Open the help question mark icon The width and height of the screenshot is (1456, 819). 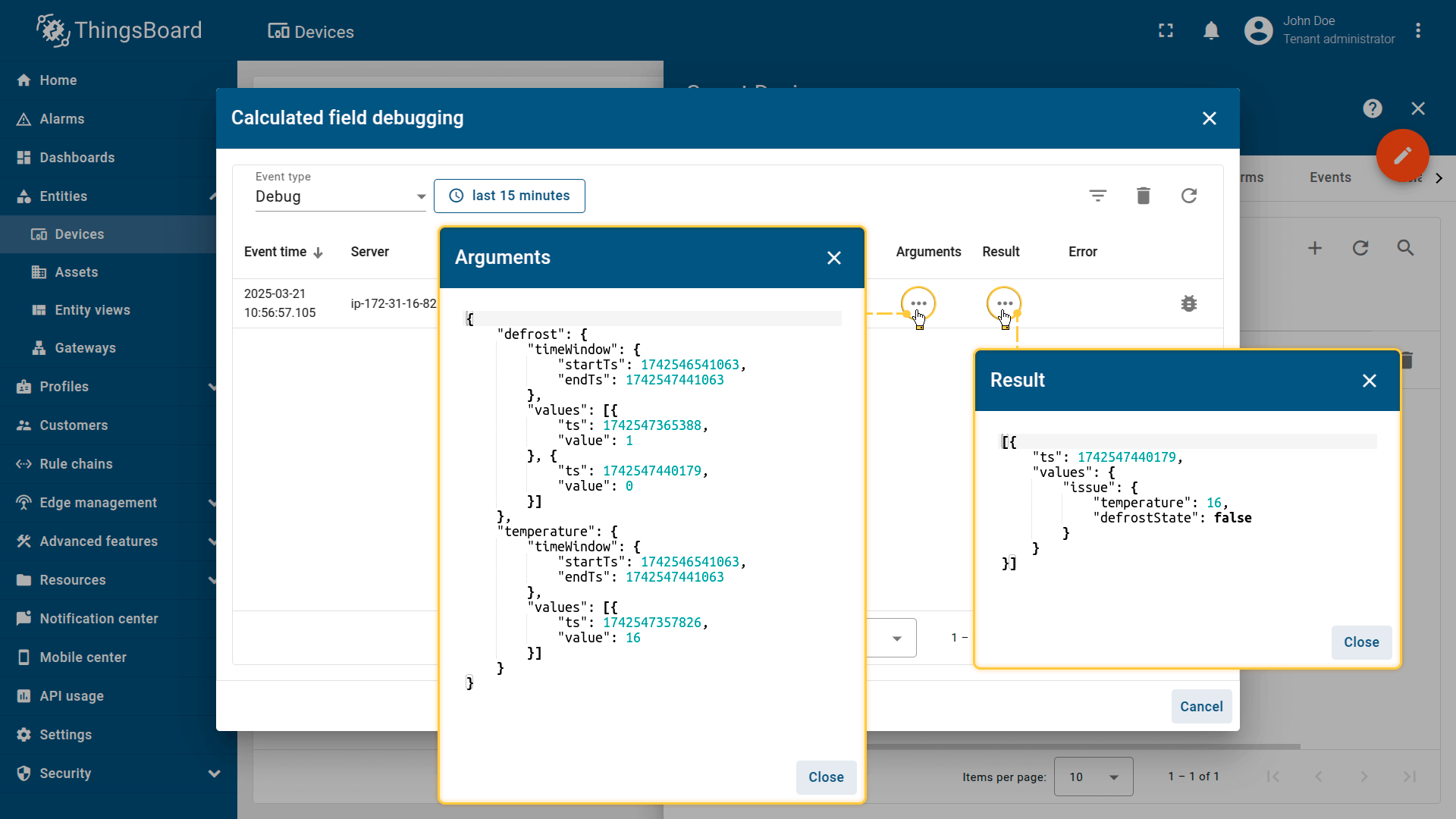1372,108
